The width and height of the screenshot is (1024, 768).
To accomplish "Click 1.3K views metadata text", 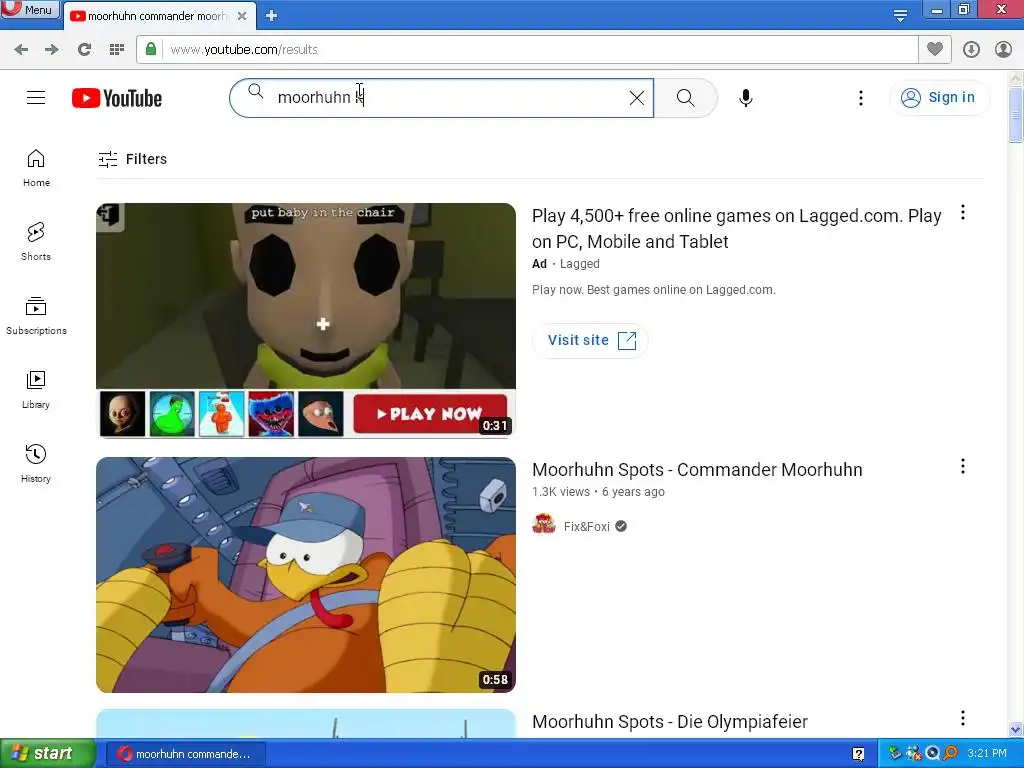I will point(560,492).
